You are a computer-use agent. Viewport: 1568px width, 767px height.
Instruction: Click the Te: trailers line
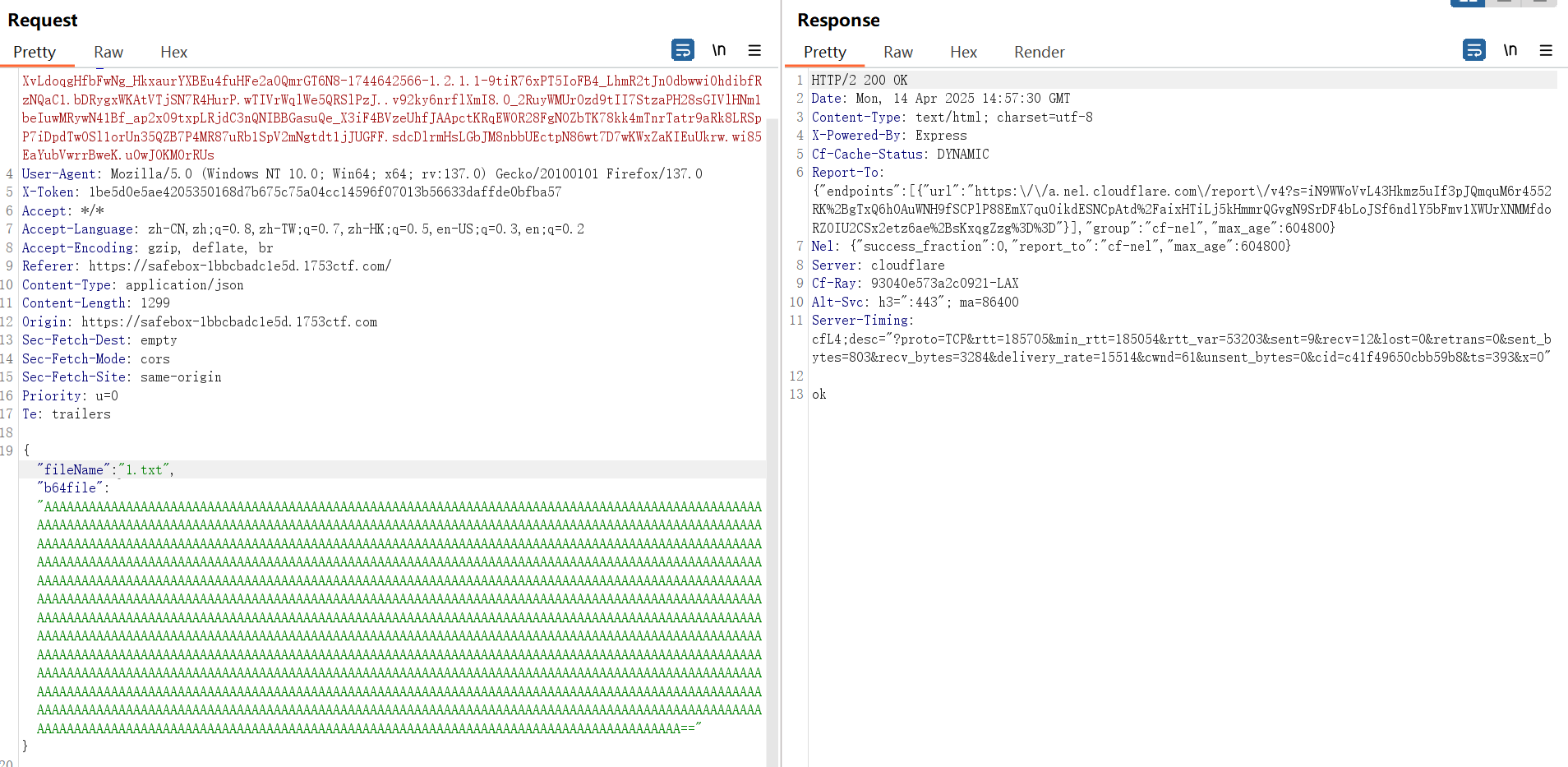[x=66, y=414]
